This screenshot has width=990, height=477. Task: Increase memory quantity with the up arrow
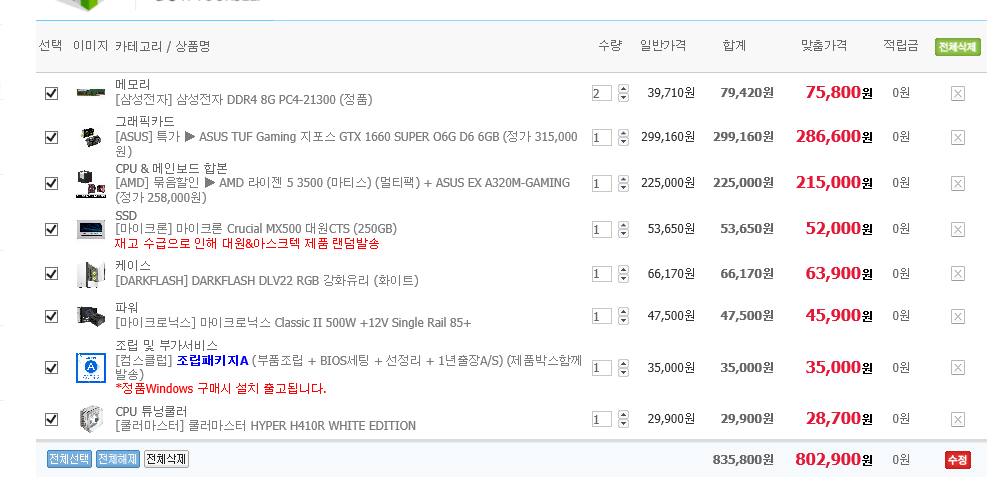pos(624,89)
